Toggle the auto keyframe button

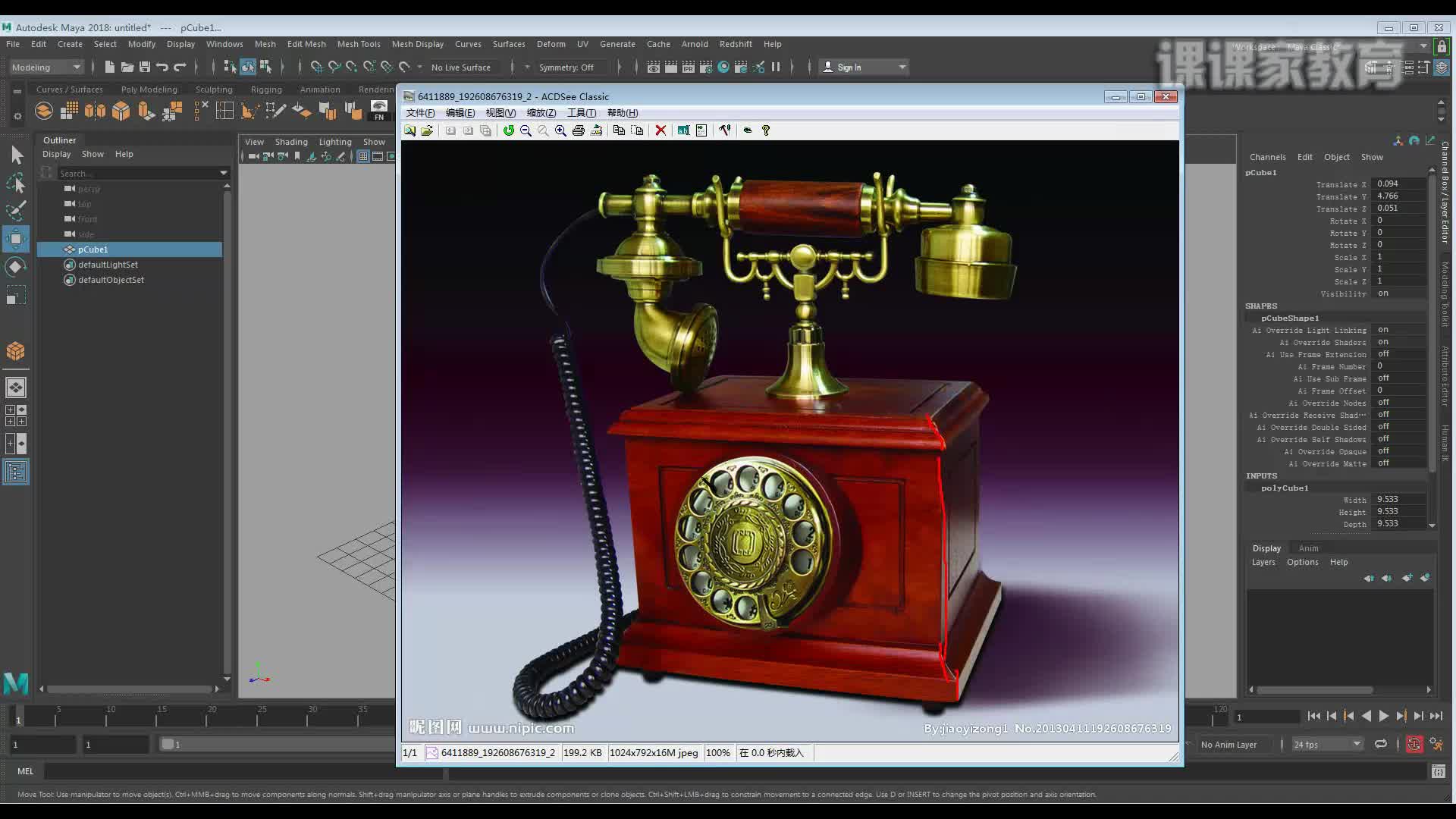tap(1414, 745)
